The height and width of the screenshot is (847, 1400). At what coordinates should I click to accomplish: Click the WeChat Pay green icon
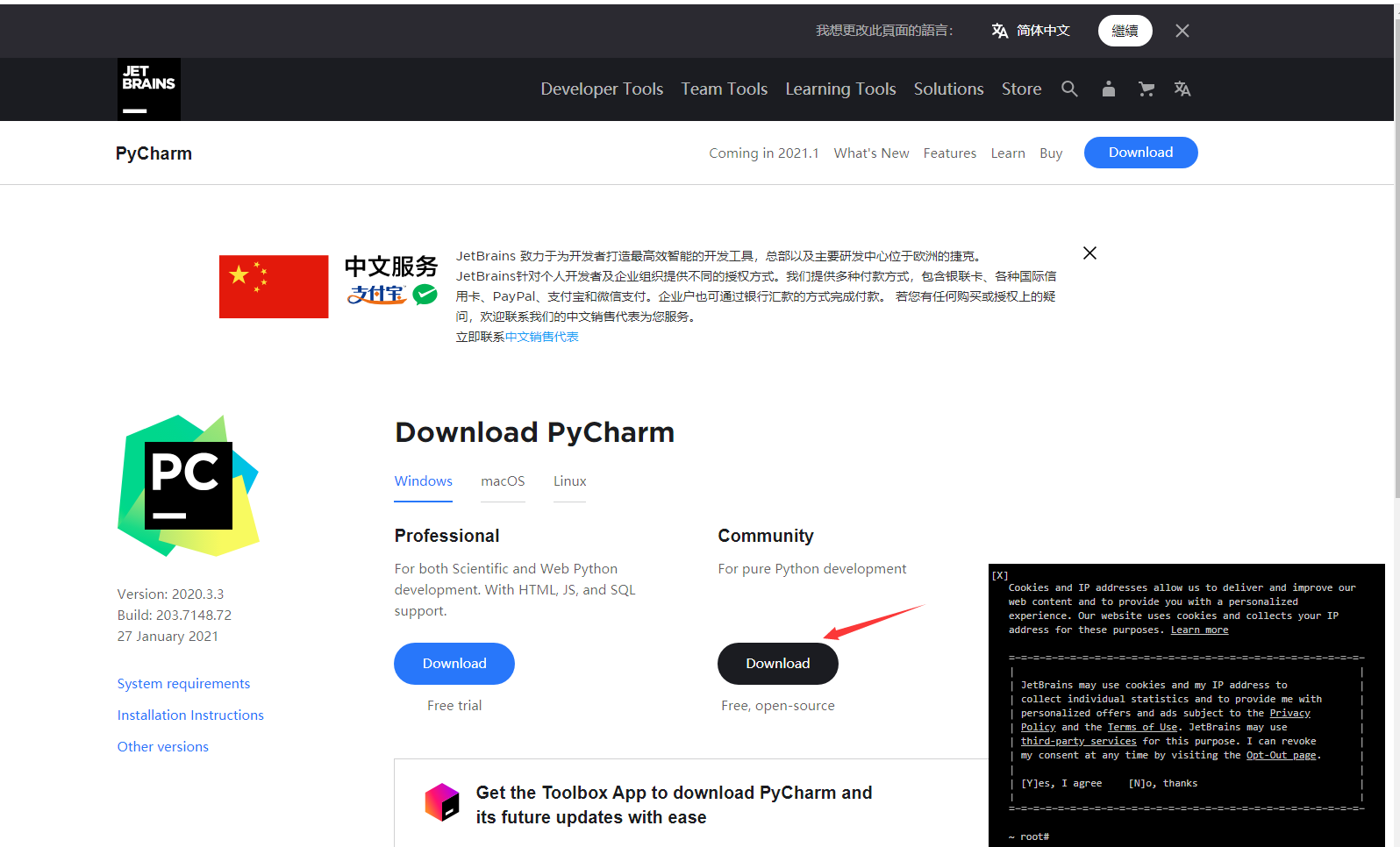(425, 295)
